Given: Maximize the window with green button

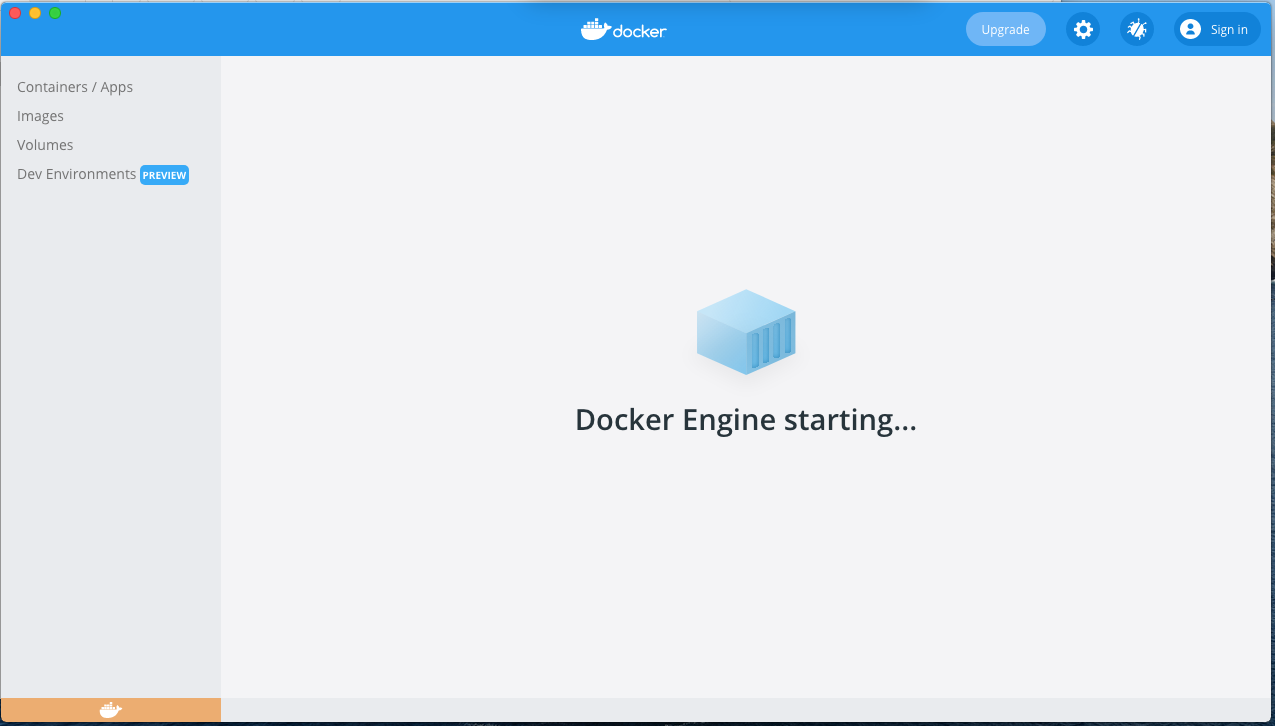Looking at the screenshot, I should coord(55,13).
